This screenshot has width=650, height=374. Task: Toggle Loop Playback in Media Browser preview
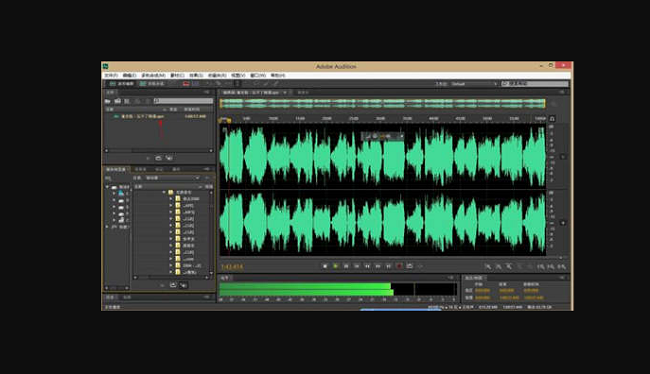pos(173,285)
